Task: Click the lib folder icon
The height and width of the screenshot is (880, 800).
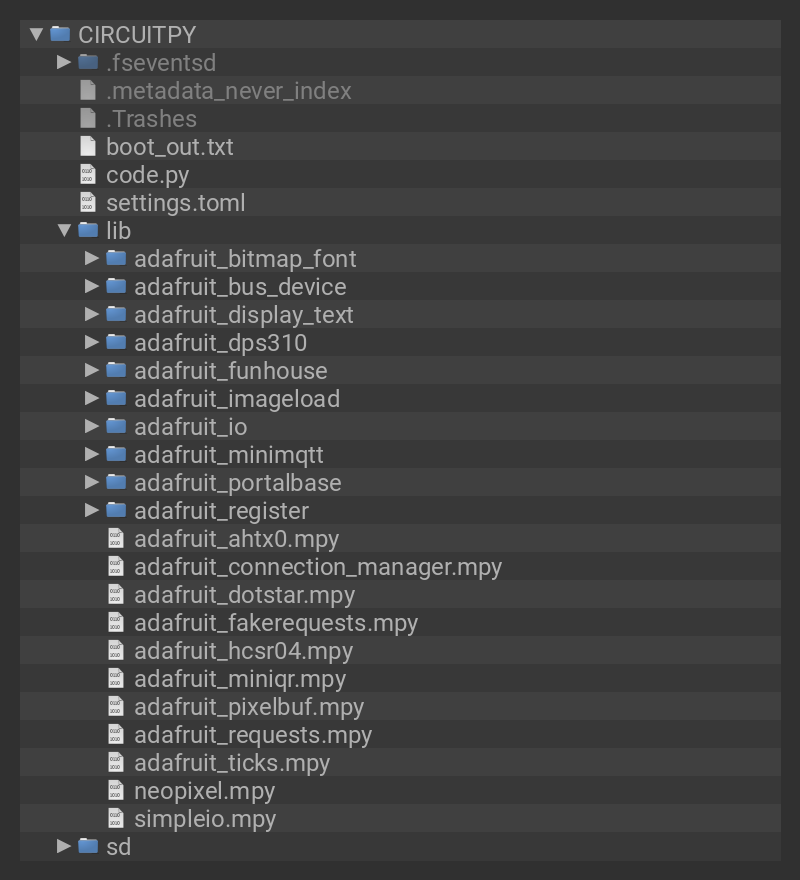Action: (88, 230)
